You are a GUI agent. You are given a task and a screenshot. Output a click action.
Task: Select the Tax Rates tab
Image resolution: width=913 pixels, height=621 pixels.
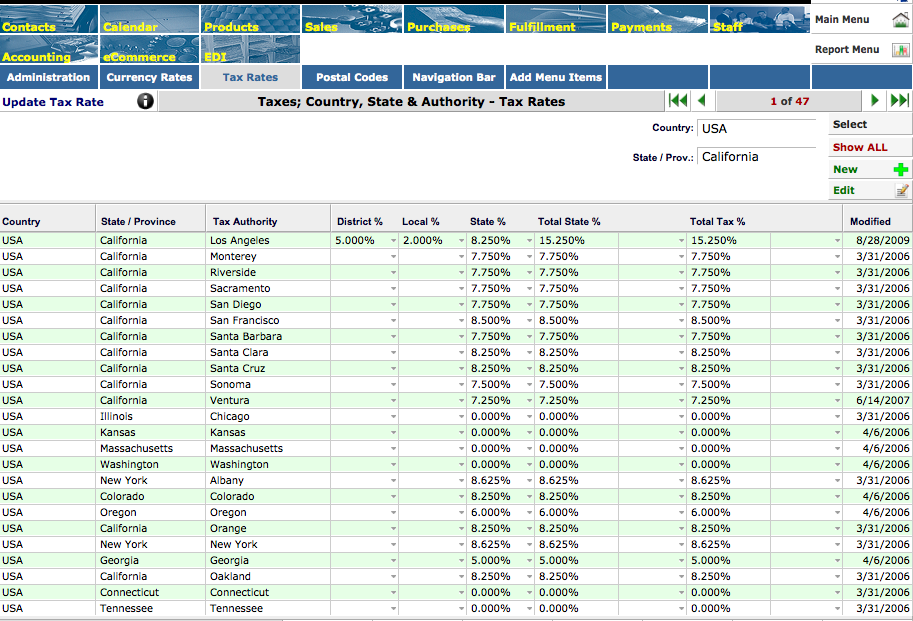(x=250, y=77)
